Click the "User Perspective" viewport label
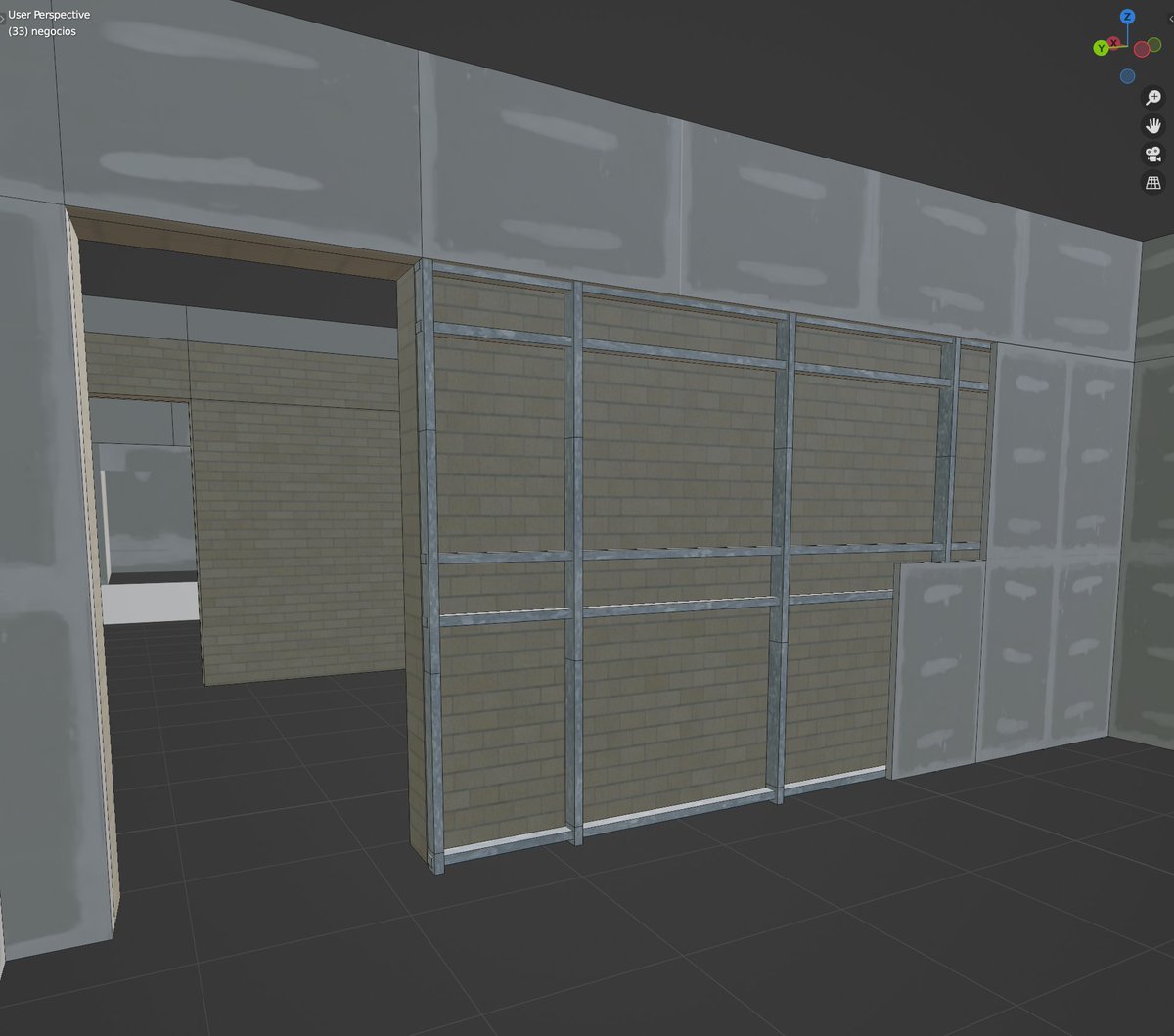Image resolution: width=1174 pixels, height=1036 pixels. 49,15
